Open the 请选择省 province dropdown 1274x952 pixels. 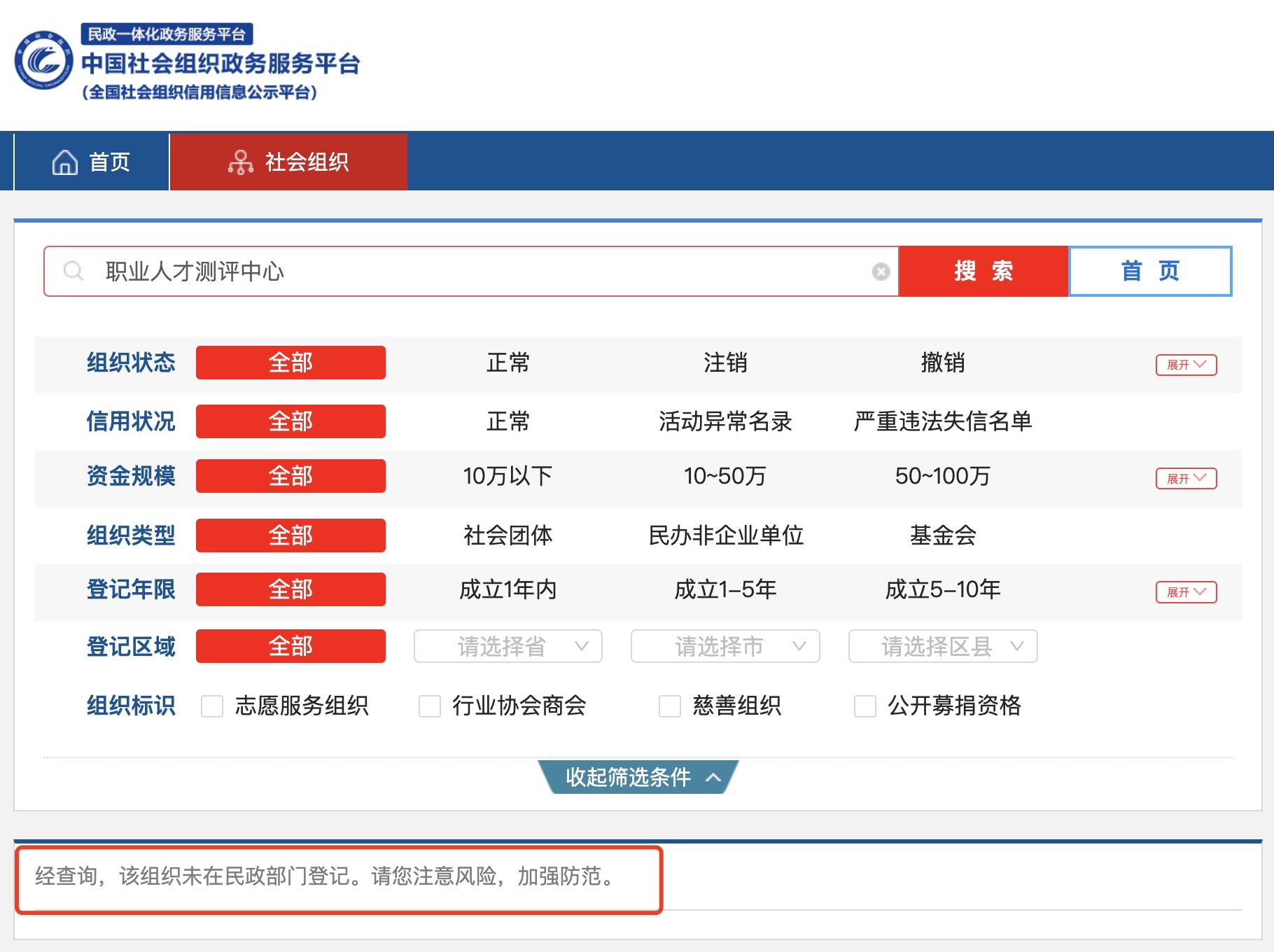point(507,646)
